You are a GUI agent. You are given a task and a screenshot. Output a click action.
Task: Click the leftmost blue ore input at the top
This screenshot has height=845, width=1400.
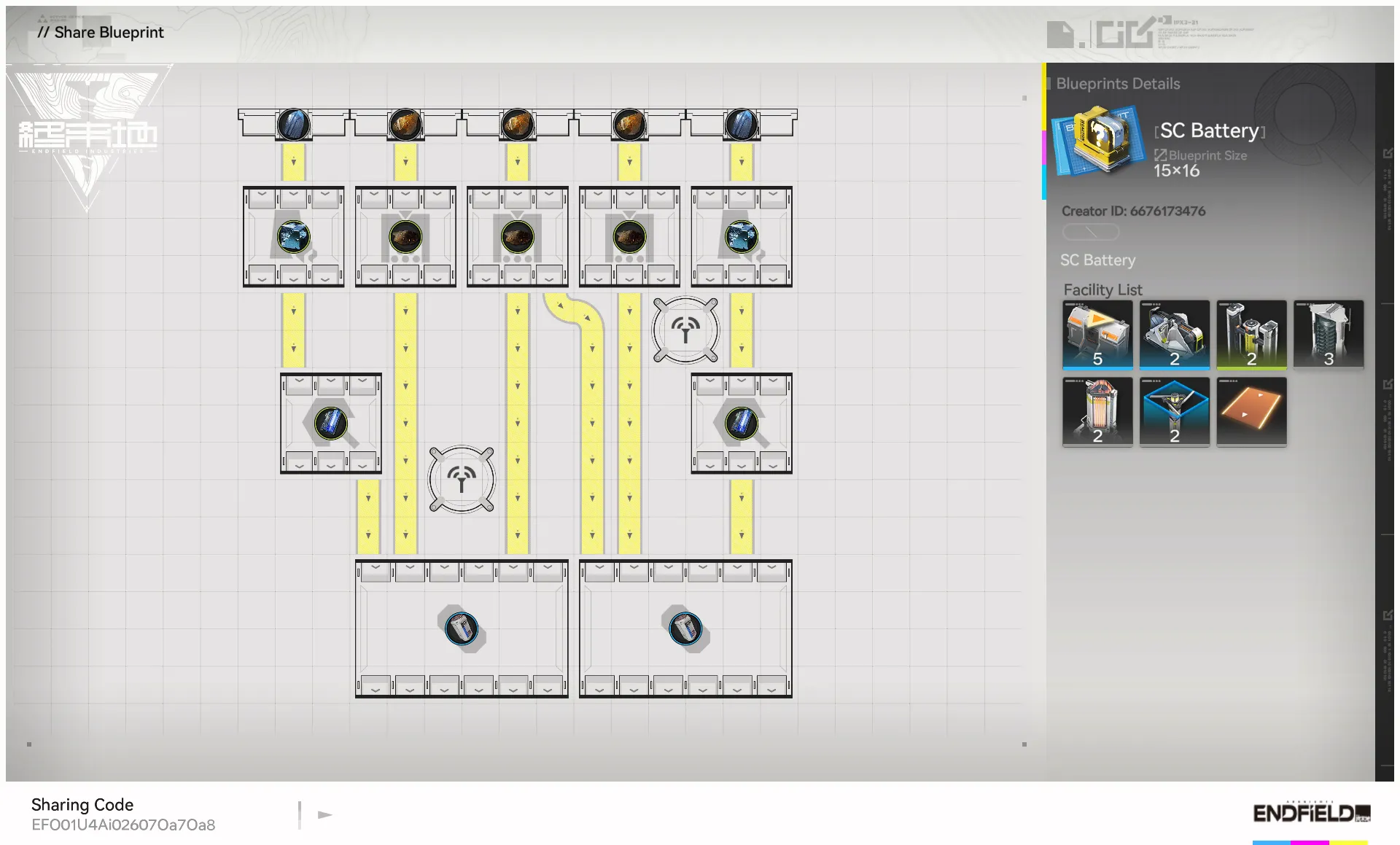[293, 124]
